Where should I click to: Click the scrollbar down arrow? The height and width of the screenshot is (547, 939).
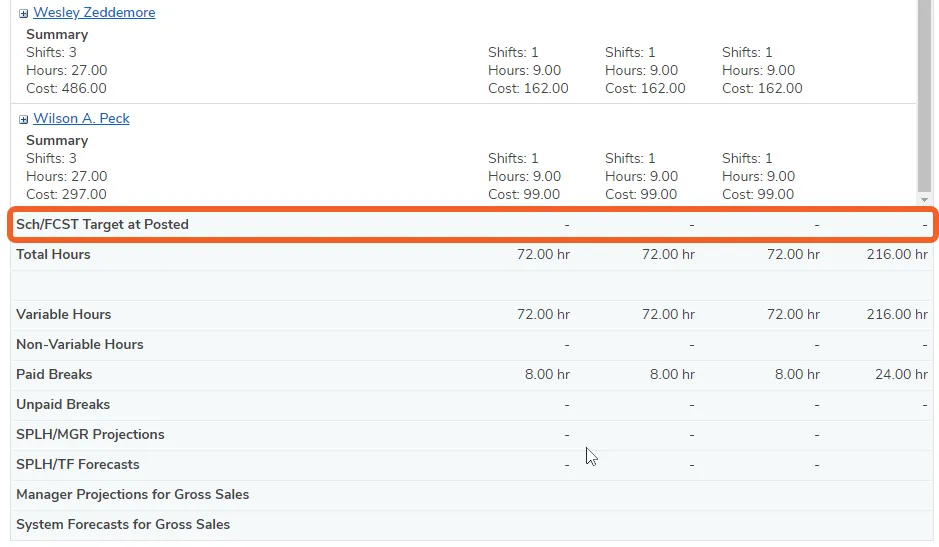(924, 200)
